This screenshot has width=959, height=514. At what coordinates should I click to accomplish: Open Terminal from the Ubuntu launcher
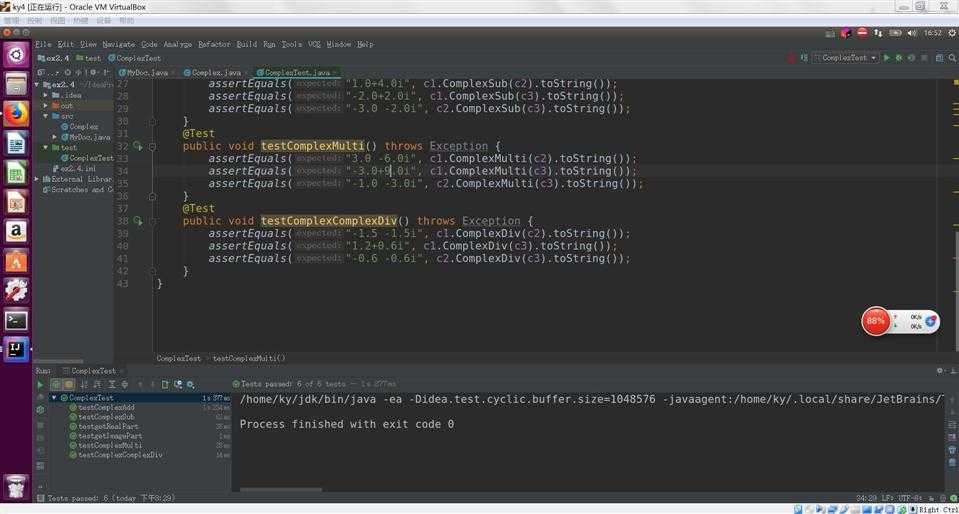click(x=17, y=320)
